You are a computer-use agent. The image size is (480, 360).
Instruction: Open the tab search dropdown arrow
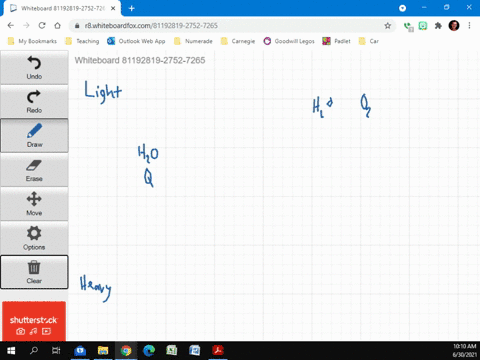pyautogui.click(x=402, y=8)
